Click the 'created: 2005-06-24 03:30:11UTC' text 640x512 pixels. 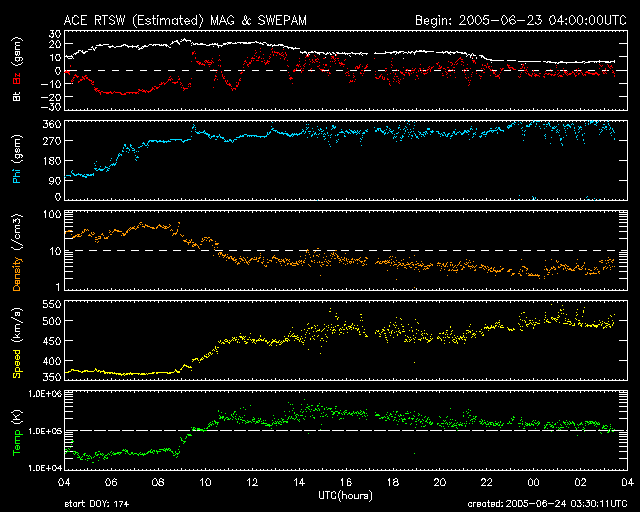(547, 504)
